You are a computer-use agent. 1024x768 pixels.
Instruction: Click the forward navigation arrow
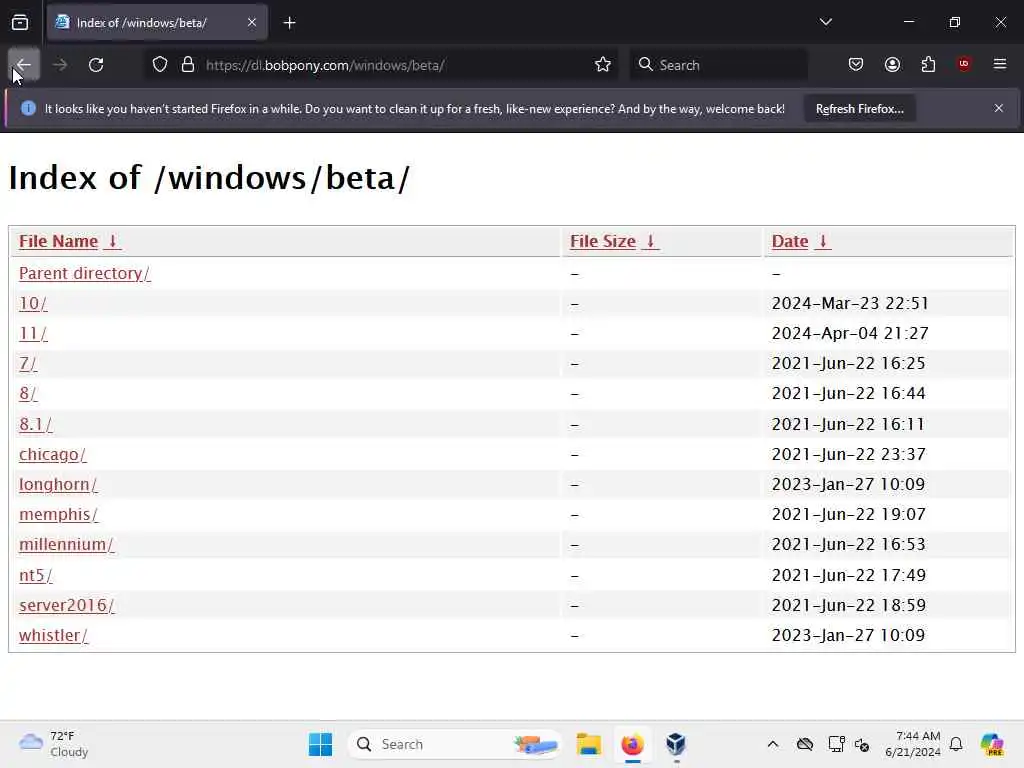click(x=59, y=65)
